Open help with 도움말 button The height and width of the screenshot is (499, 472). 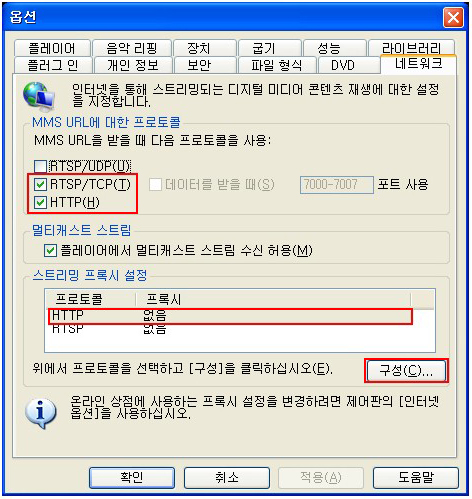(x=416, y=478)
